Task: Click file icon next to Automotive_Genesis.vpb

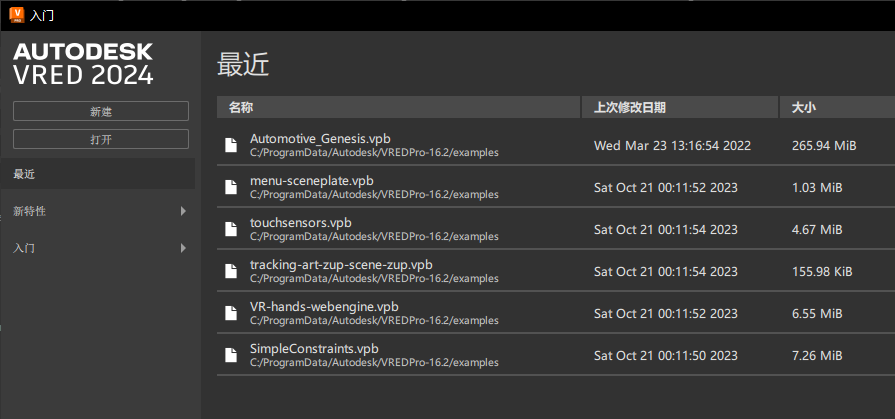Action: [x=232, y=145]
